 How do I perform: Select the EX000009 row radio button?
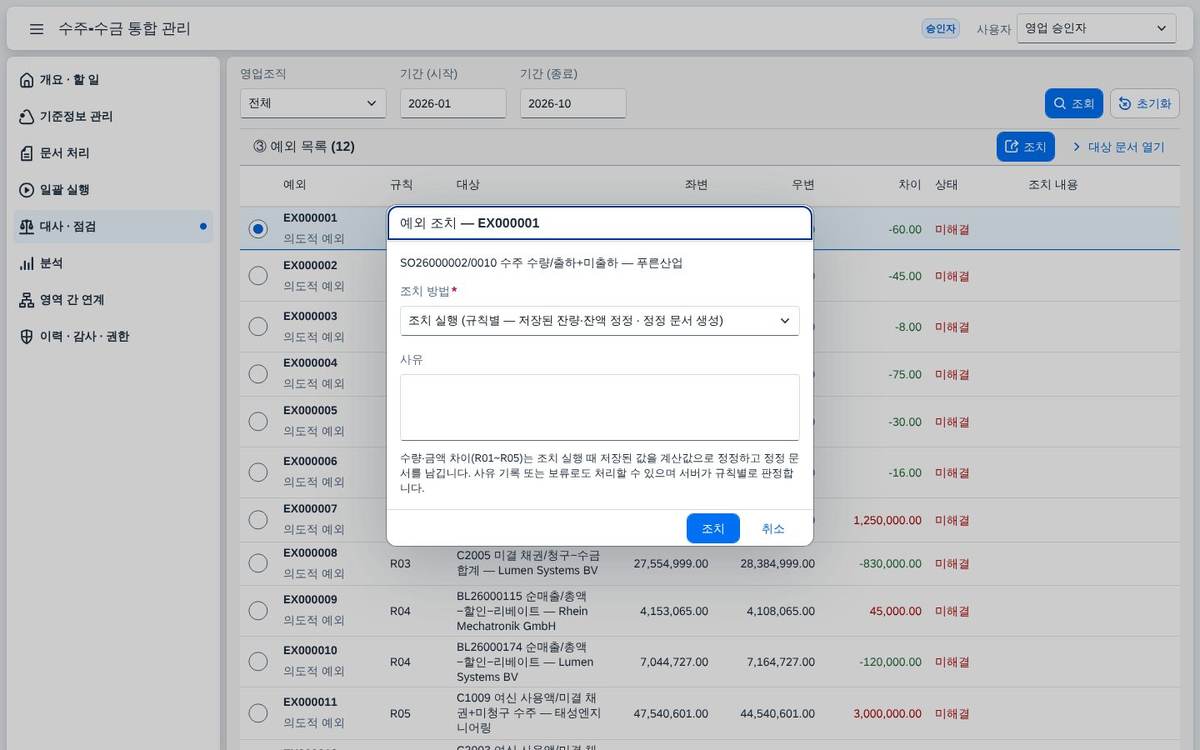tap(258, 610)
